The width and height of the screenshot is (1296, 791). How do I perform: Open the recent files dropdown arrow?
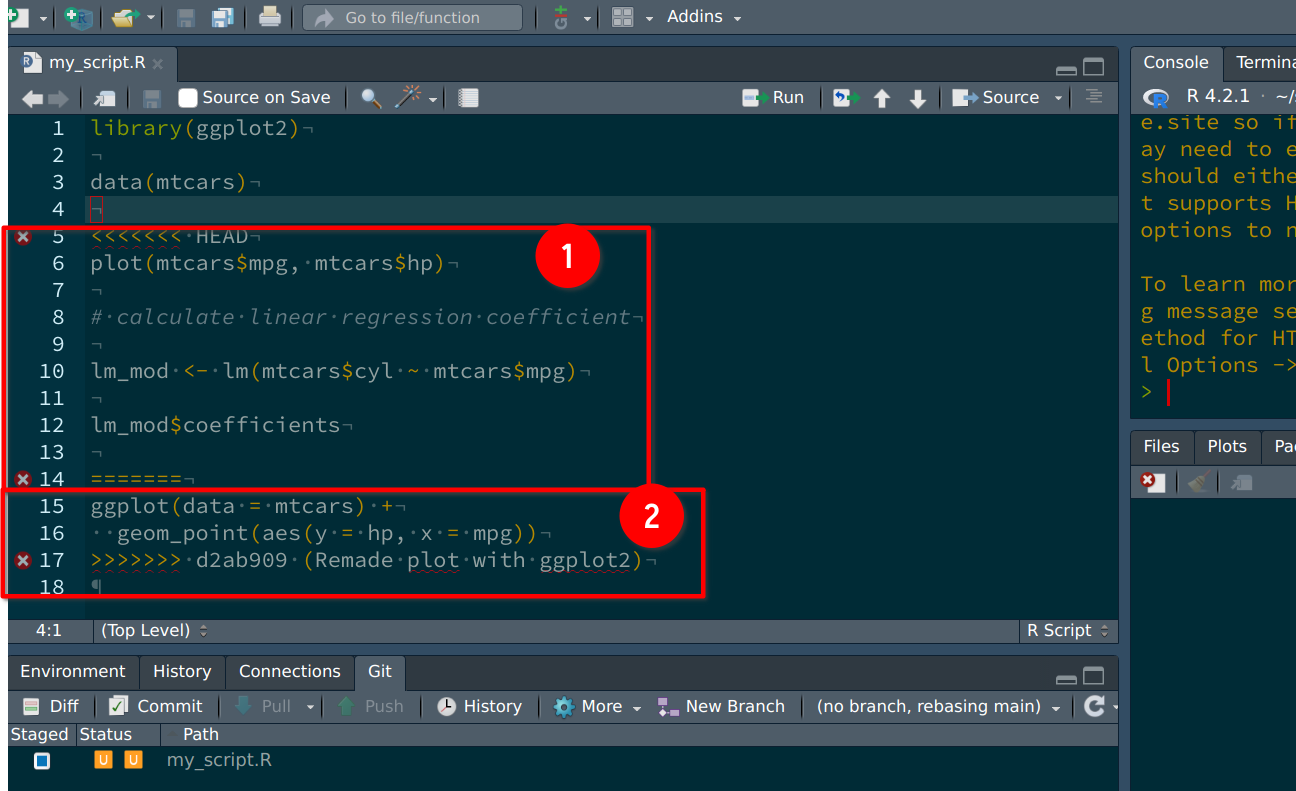point(151,18)
